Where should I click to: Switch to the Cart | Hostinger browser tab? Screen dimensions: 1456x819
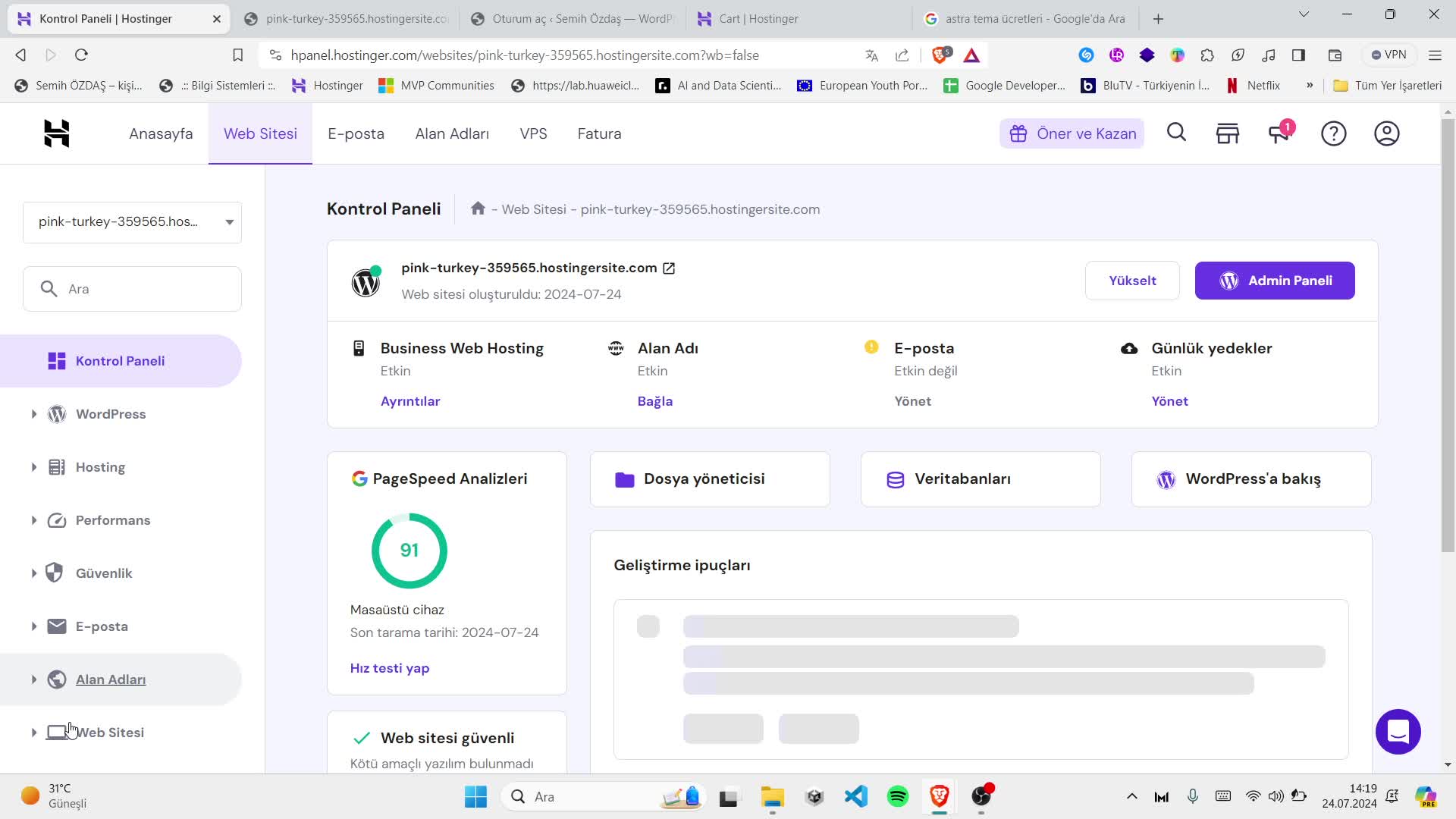click(x=796, y=18)
